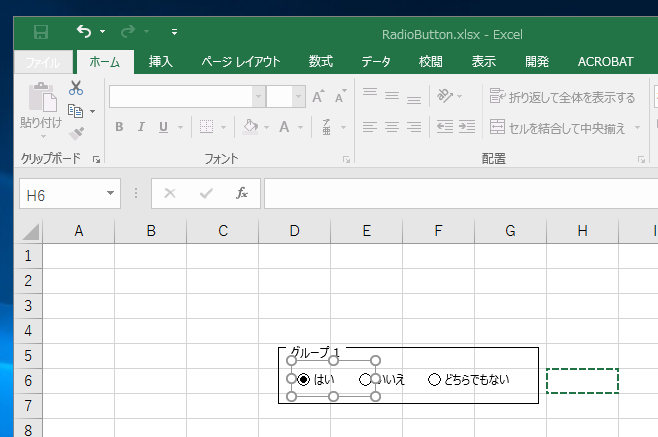Click Decrease Indent icon
Image resolution: width=658 pixels, height=437 pixels.
click(x=445, y=126)
